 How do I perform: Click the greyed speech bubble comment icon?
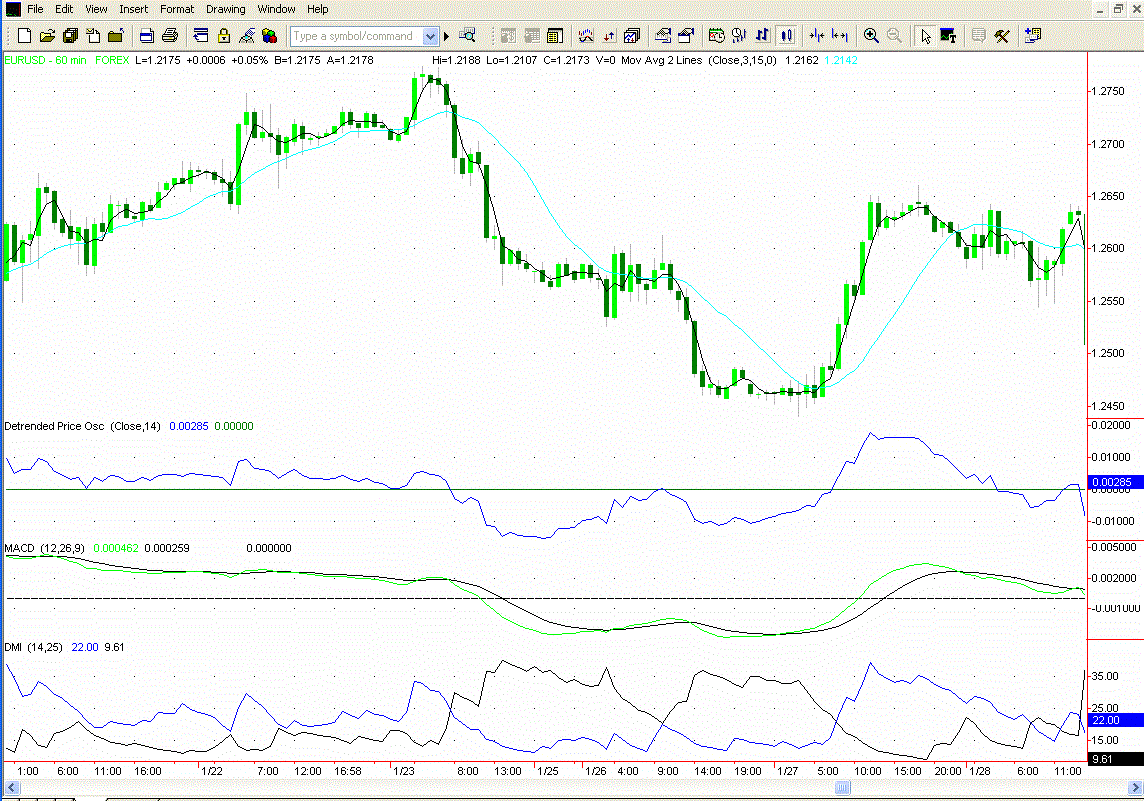click(979, 35)
